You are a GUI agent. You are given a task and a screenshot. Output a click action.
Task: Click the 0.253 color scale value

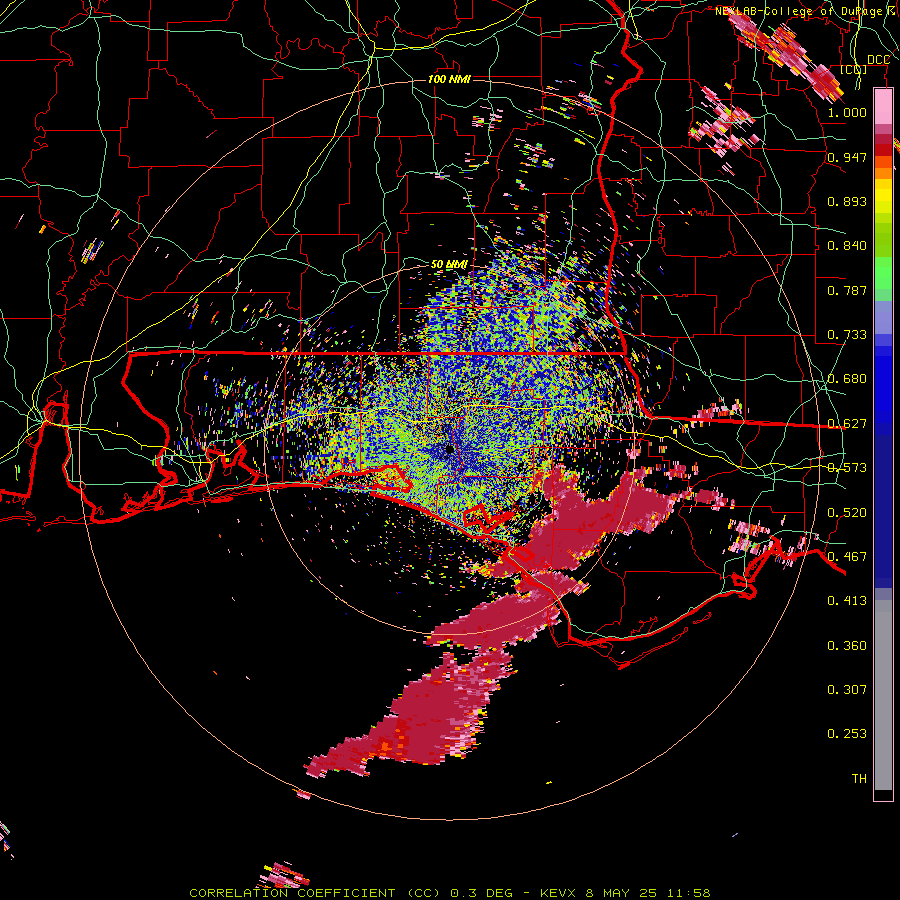point(847,734)
